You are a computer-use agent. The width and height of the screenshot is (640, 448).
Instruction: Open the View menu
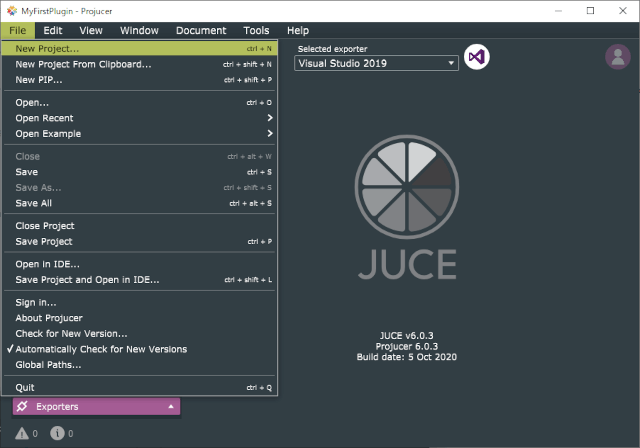click(x=91, y=31)
